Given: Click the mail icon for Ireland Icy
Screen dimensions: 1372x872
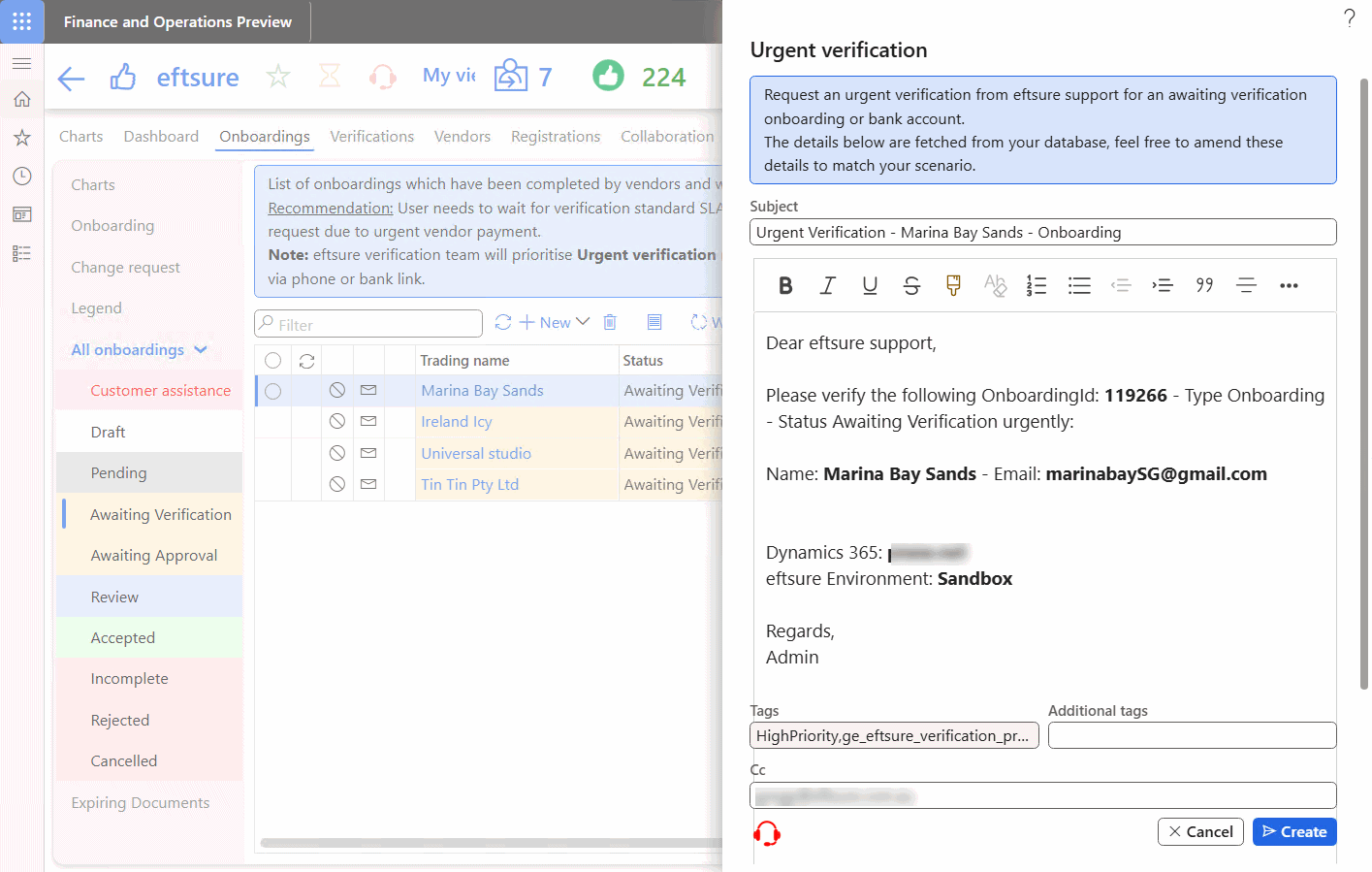Looking at the screenshot, I should (368, 421).
